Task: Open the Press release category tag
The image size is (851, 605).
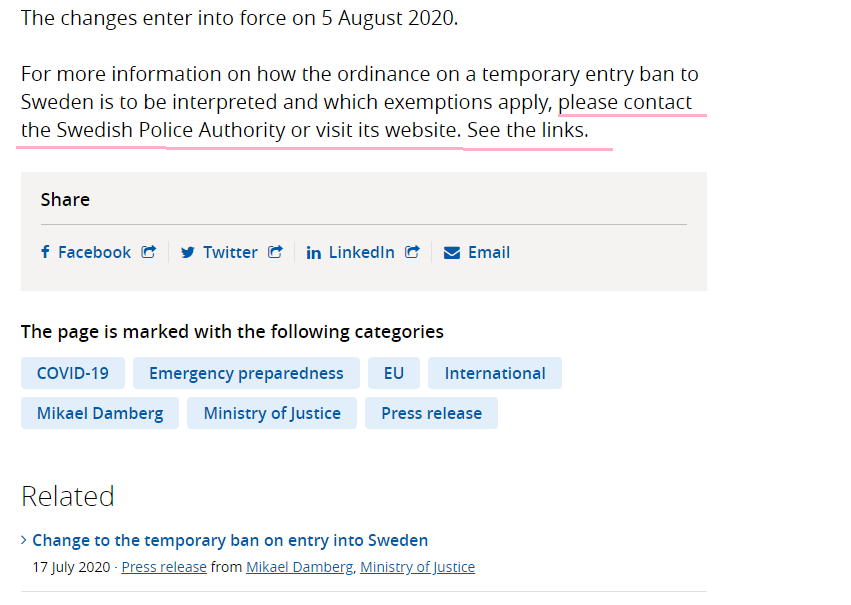Action: [431, 413]
